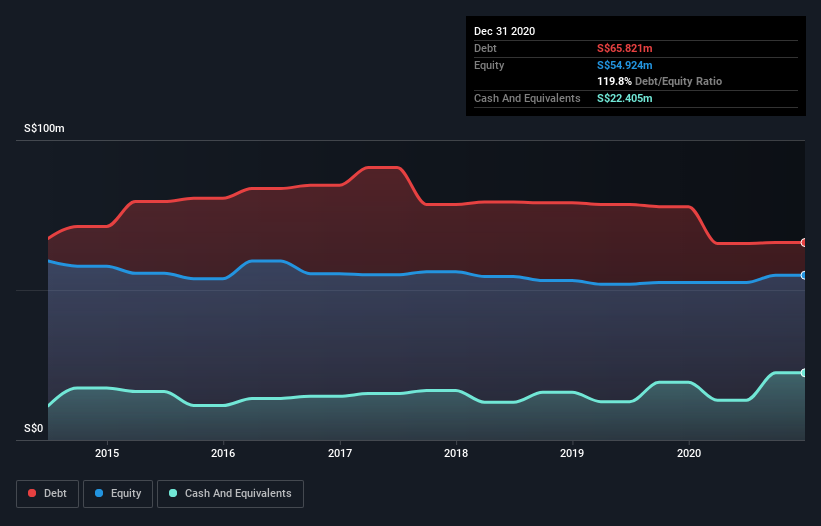Click the Debt data point marker at chart end
The height and width of the screenshot is (526, 821).
tap(803, 243)
